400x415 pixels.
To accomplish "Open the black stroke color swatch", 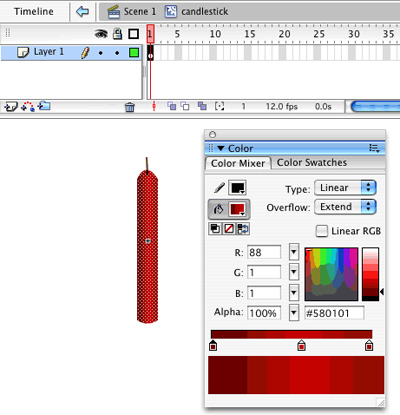I will coord(237,188).
